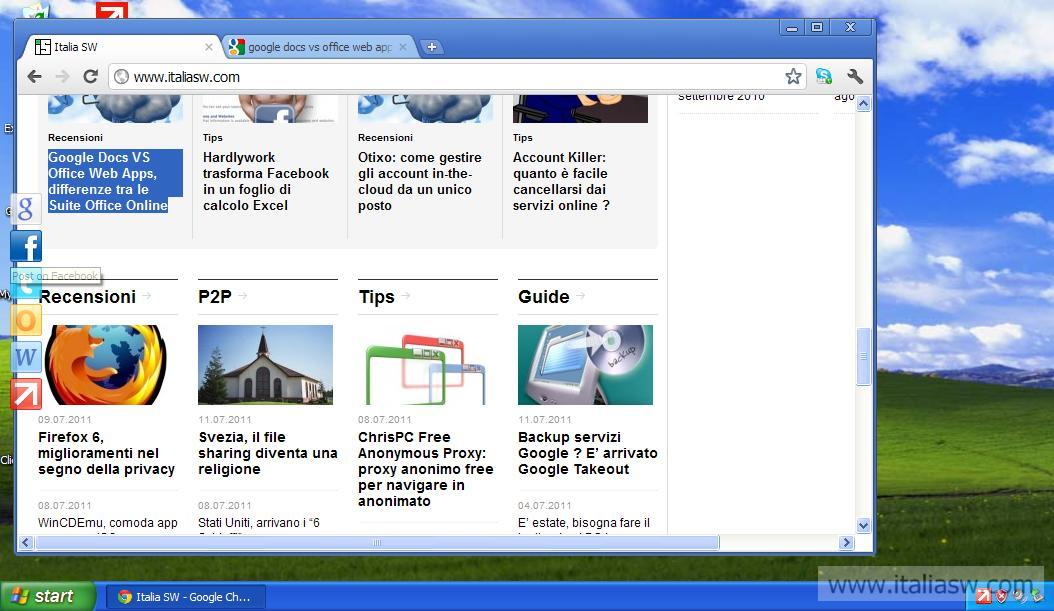Screen dimensions: 1054x611
Task: Open the Tips section heading
Action: 376,297
